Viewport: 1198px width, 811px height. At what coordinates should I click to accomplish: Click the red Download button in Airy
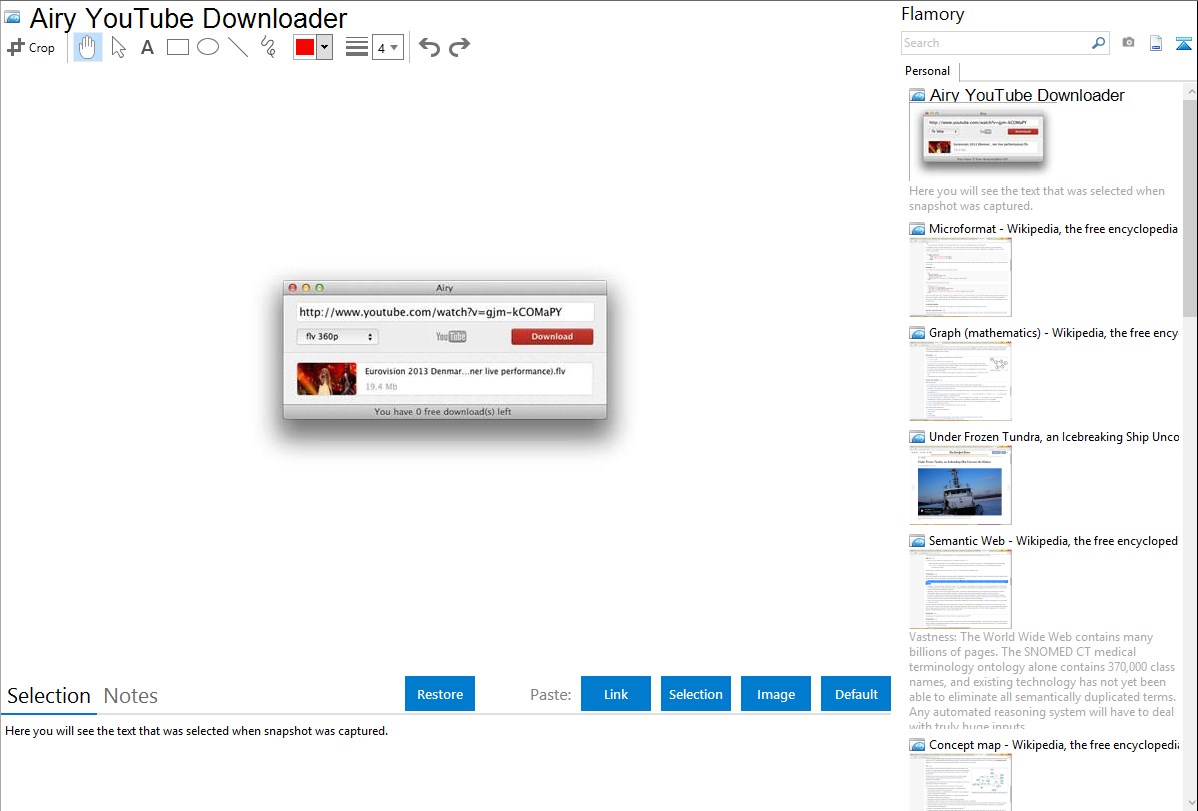tap(552, 336)
